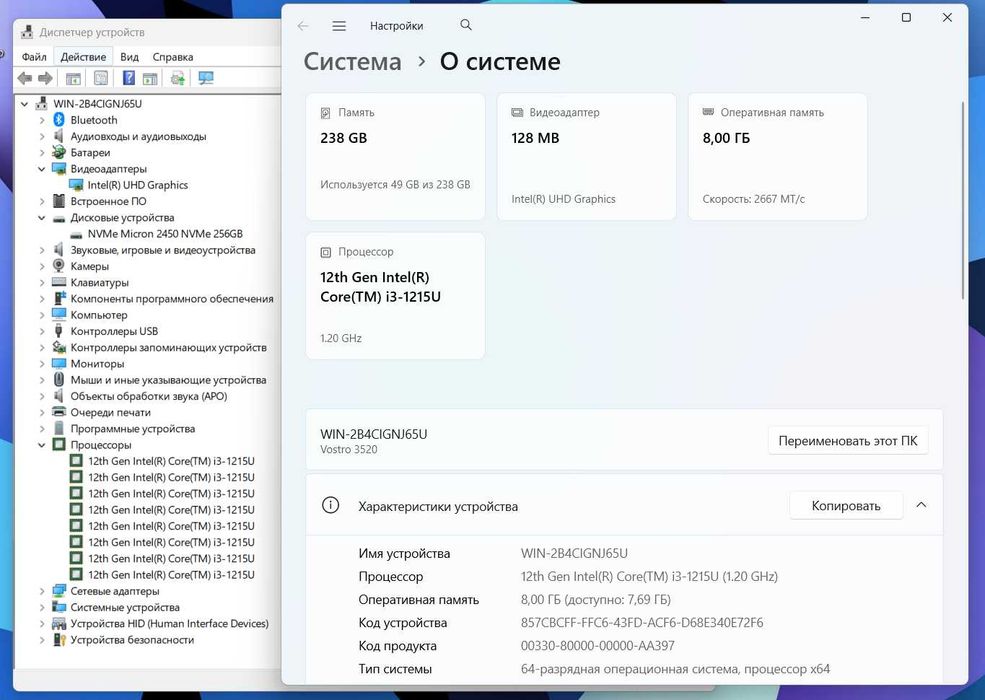This screenshot has height=700, width=985.
Task: Open the Оперативная память 8,00 ГБ card
Action: 778,156
